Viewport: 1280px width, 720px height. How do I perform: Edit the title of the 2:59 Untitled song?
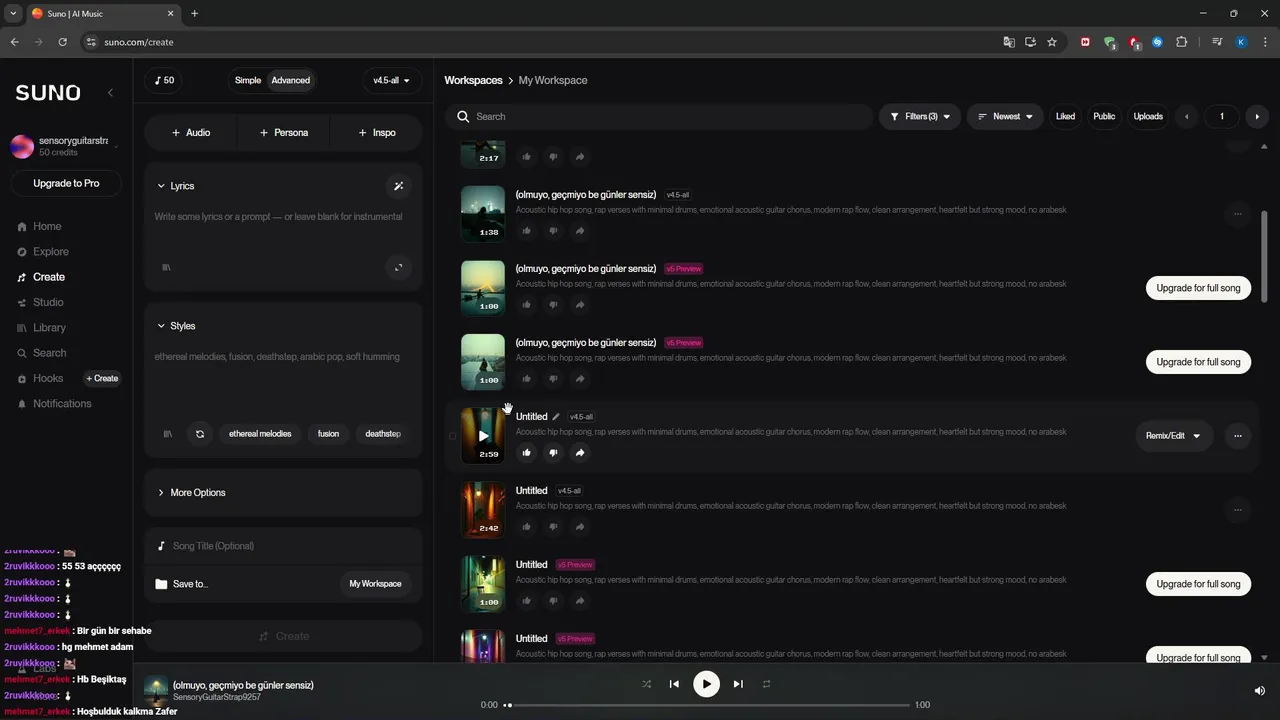(x=556, y=417)
